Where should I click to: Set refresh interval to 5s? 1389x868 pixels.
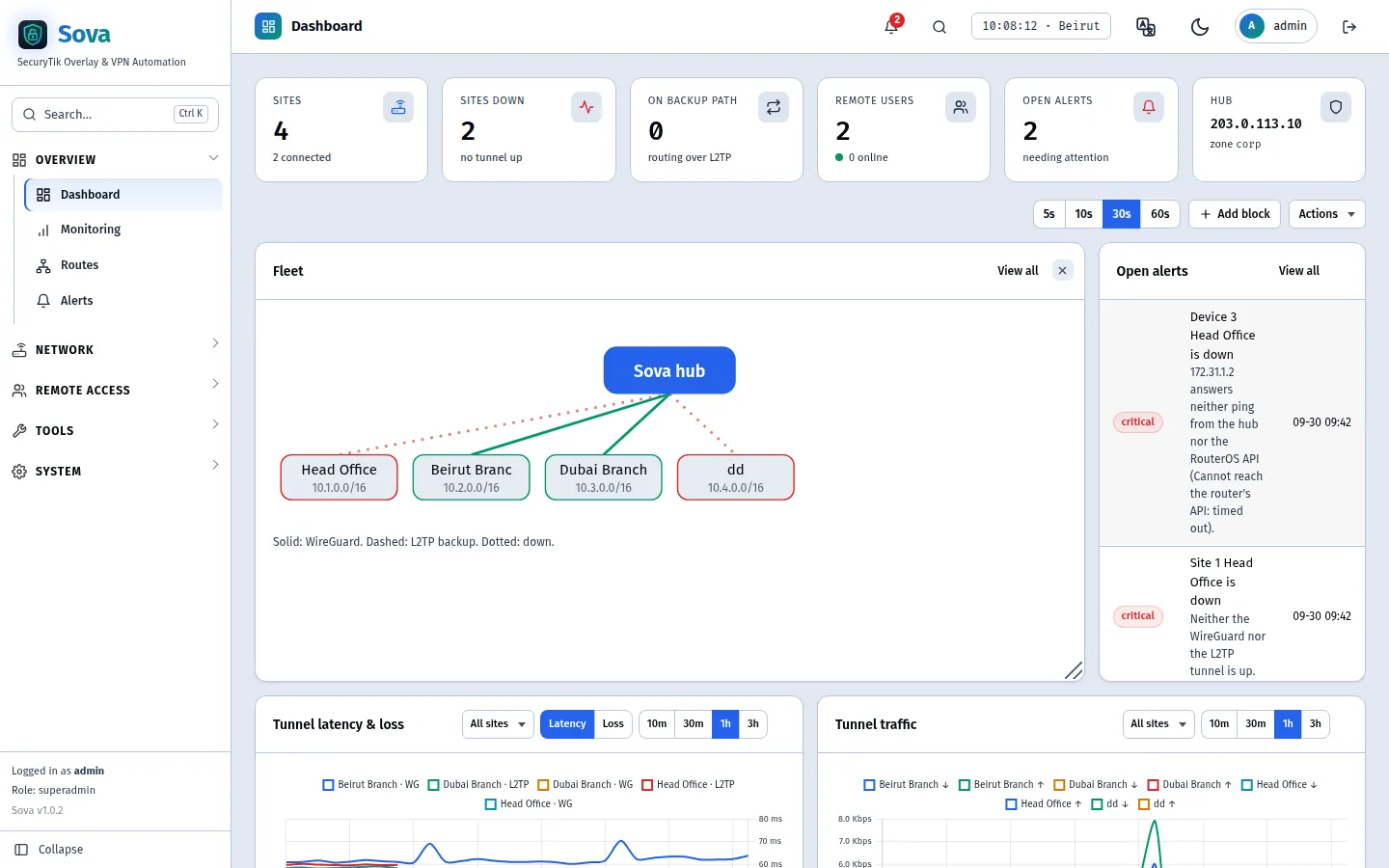pyautogui.click(x=1049, y=214)
